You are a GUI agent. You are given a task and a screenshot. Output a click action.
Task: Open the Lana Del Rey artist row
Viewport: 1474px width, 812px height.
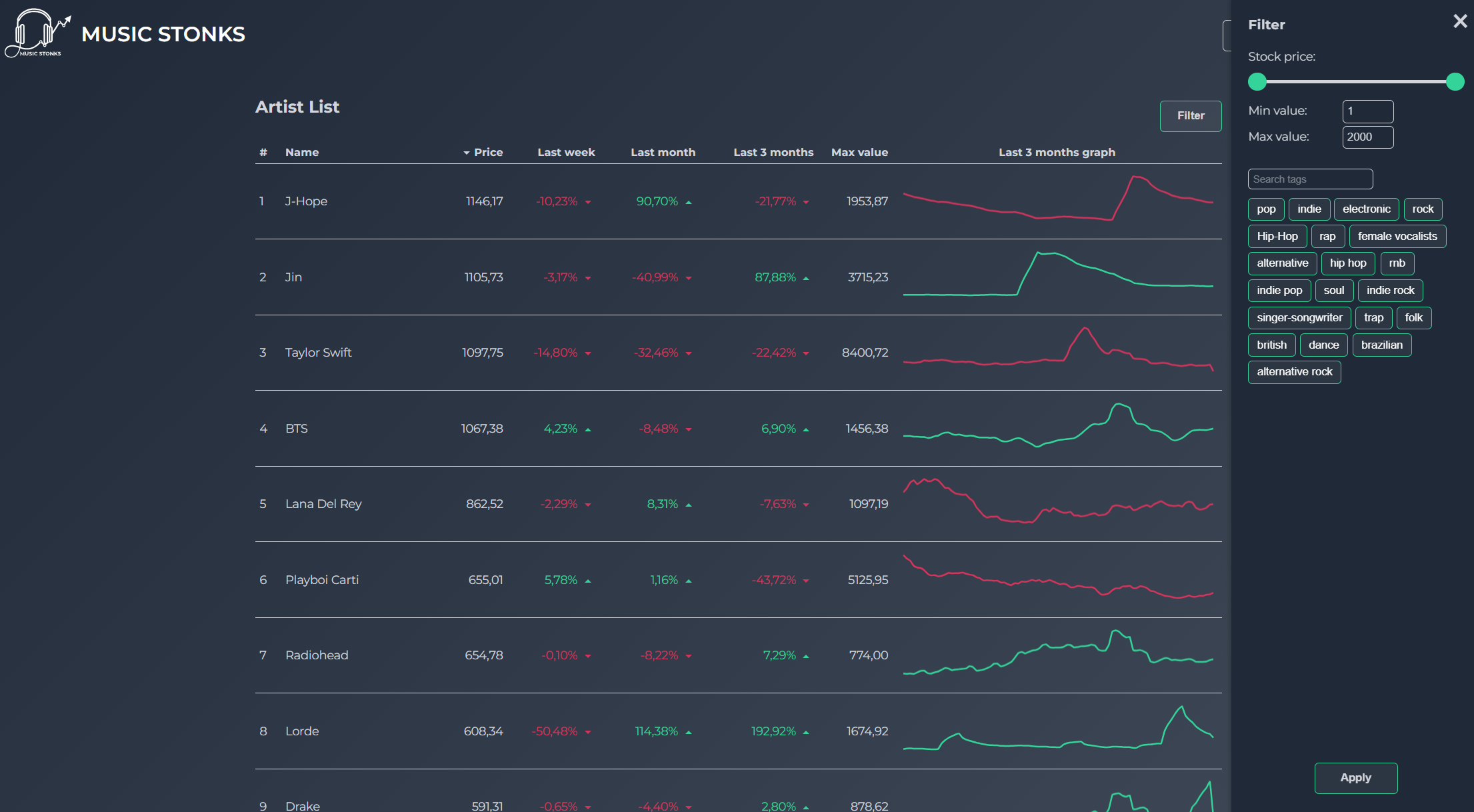pyautogui.click(x=738, y=504)
